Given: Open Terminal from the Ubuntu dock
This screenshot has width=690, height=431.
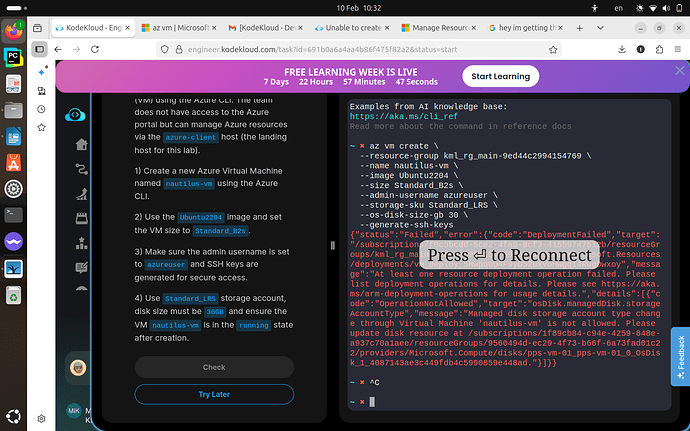Looking at the screenshot, I should tap(13, 215).
